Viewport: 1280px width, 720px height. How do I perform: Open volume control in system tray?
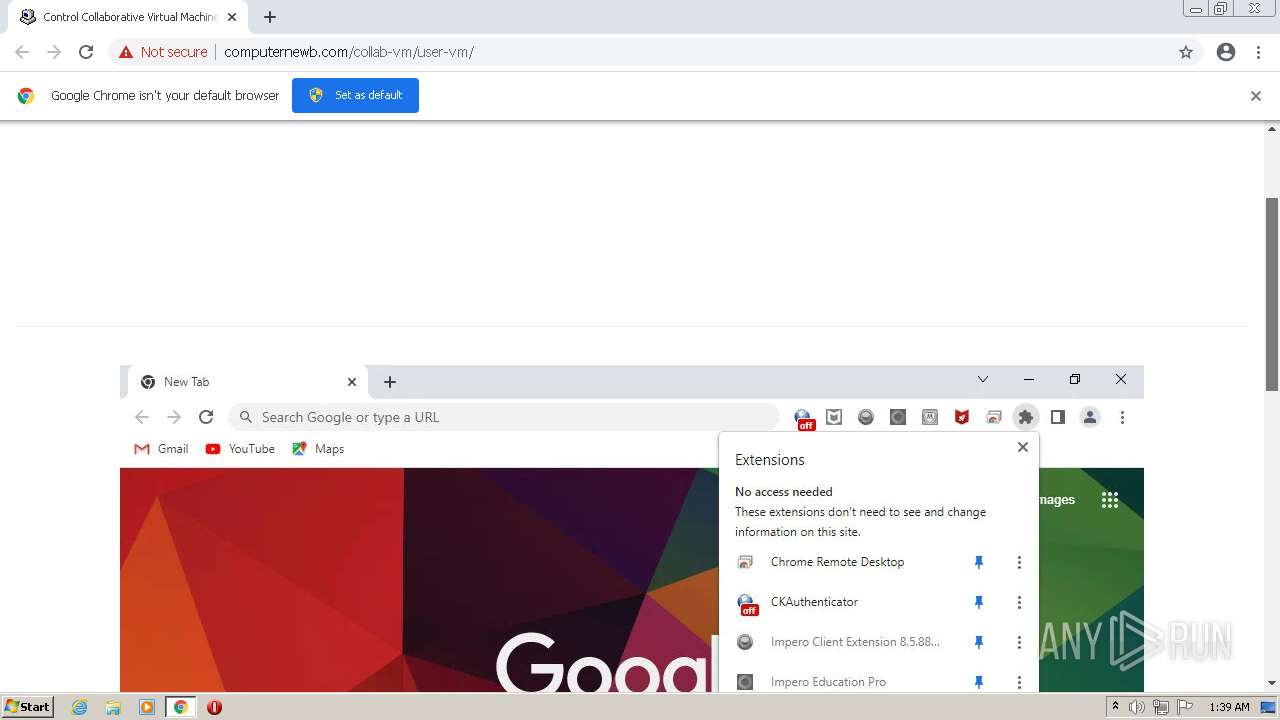coord(1137,707)
